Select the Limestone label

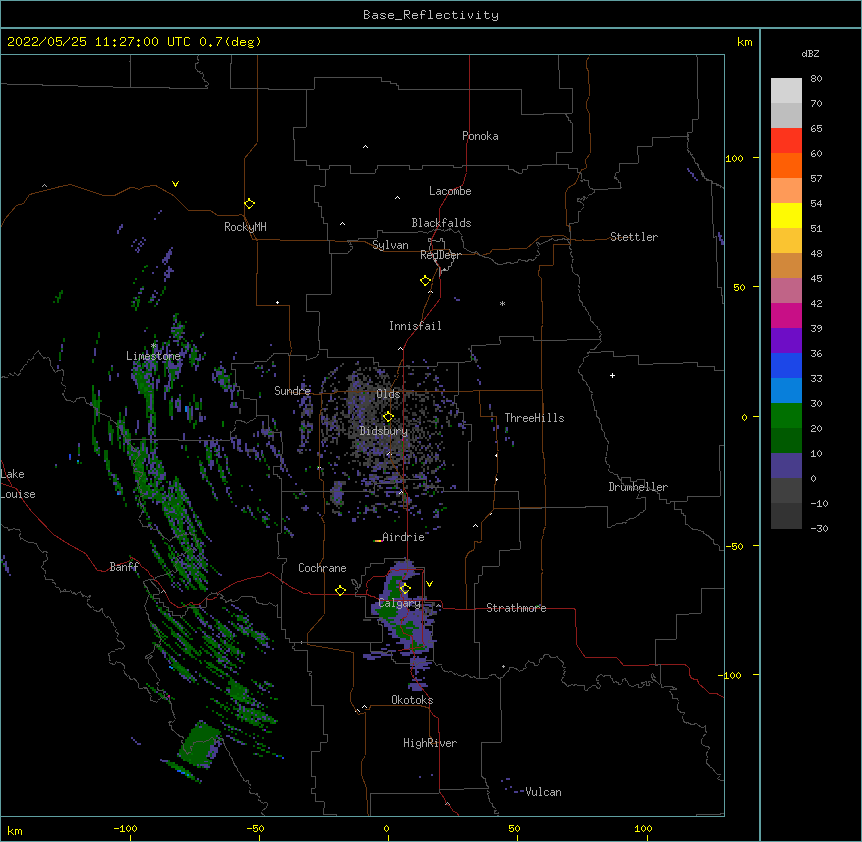(x=153, y=356)
